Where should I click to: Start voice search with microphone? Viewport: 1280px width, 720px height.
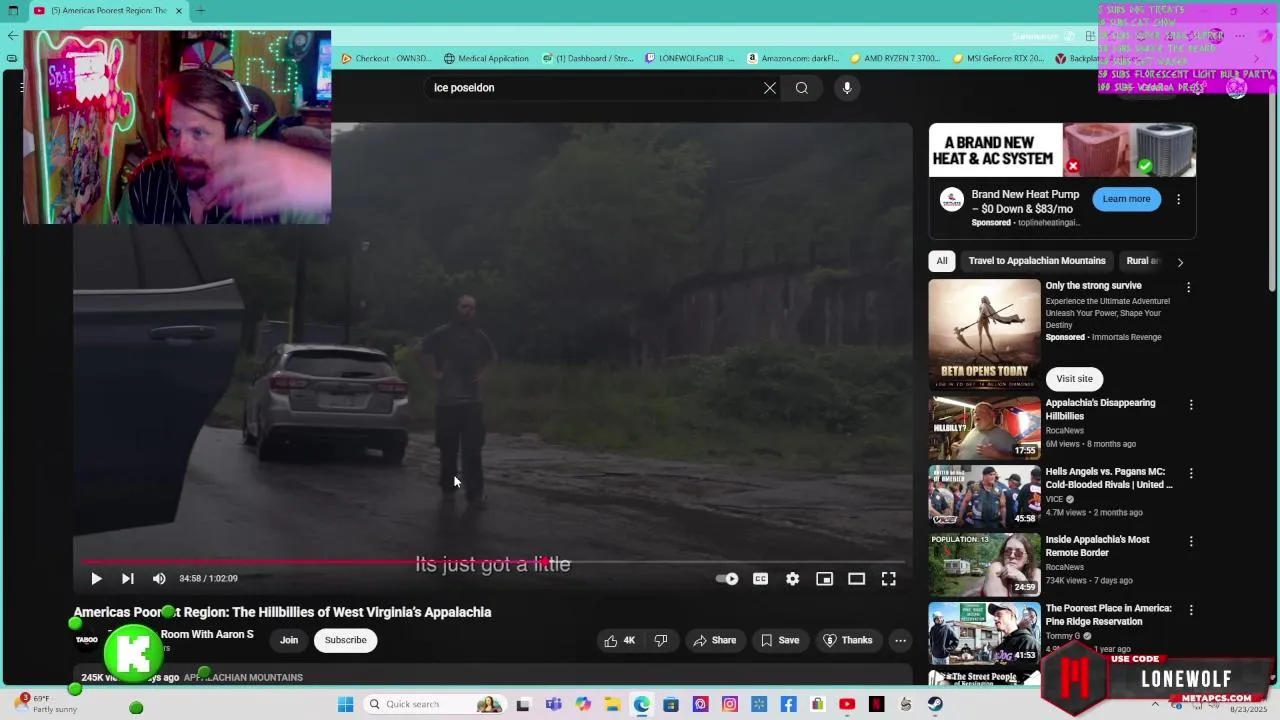pyautogui.click(x=847, y=88)
